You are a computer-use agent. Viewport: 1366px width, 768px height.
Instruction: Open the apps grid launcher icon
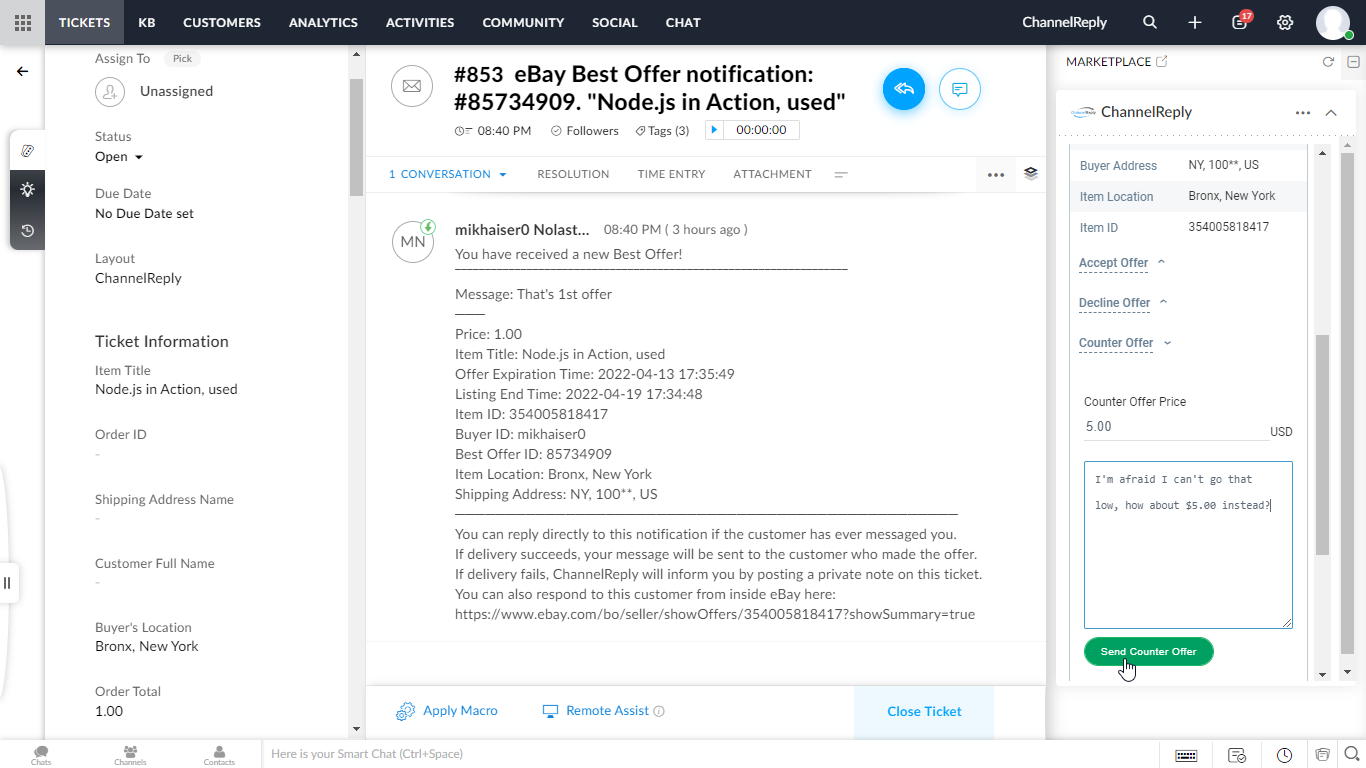22,22
